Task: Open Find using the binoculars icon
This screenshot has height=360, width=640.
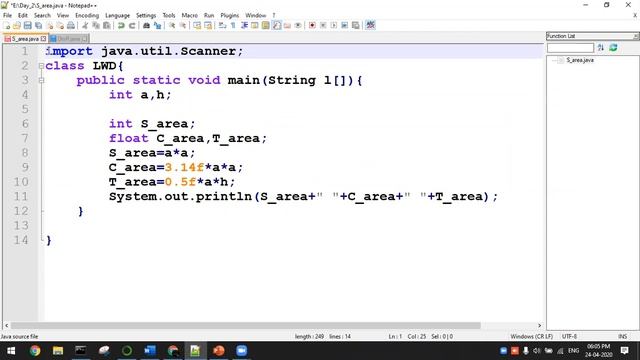Action: tap(146, 25)
